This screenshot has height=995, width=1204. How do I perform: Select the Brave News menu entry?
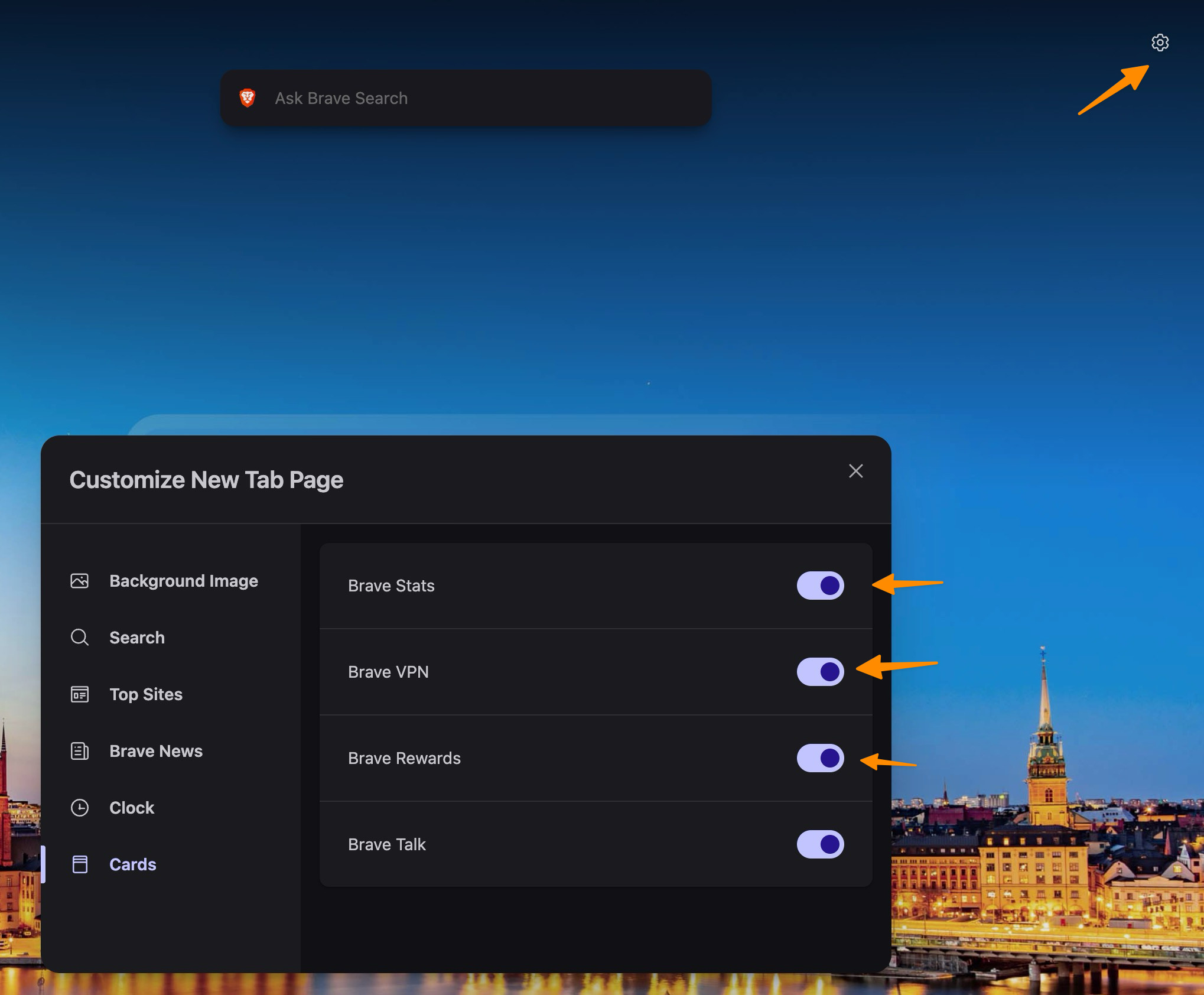(x=155, y=751)
